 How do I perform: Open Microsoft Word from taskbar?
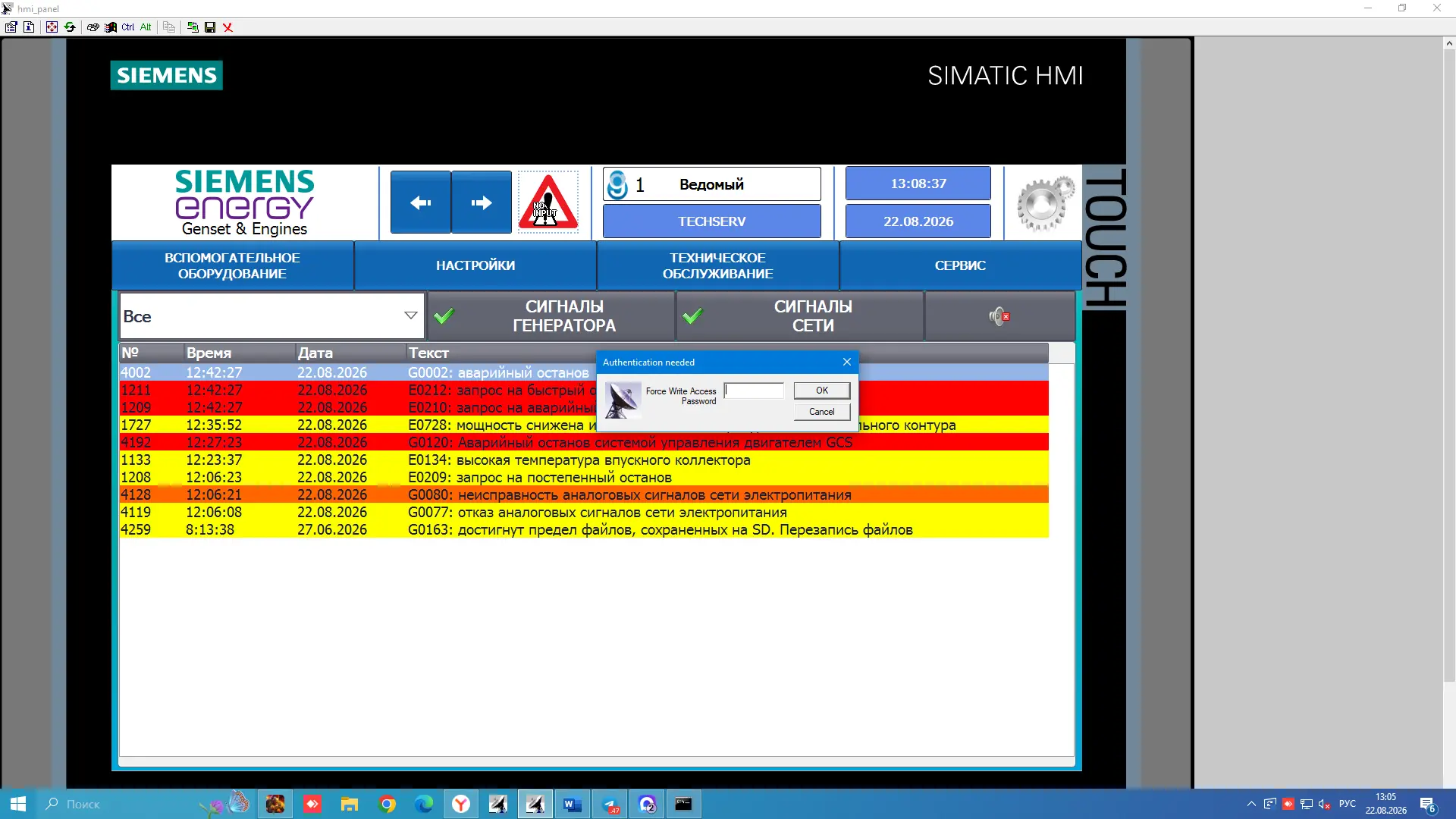point(573,804)
